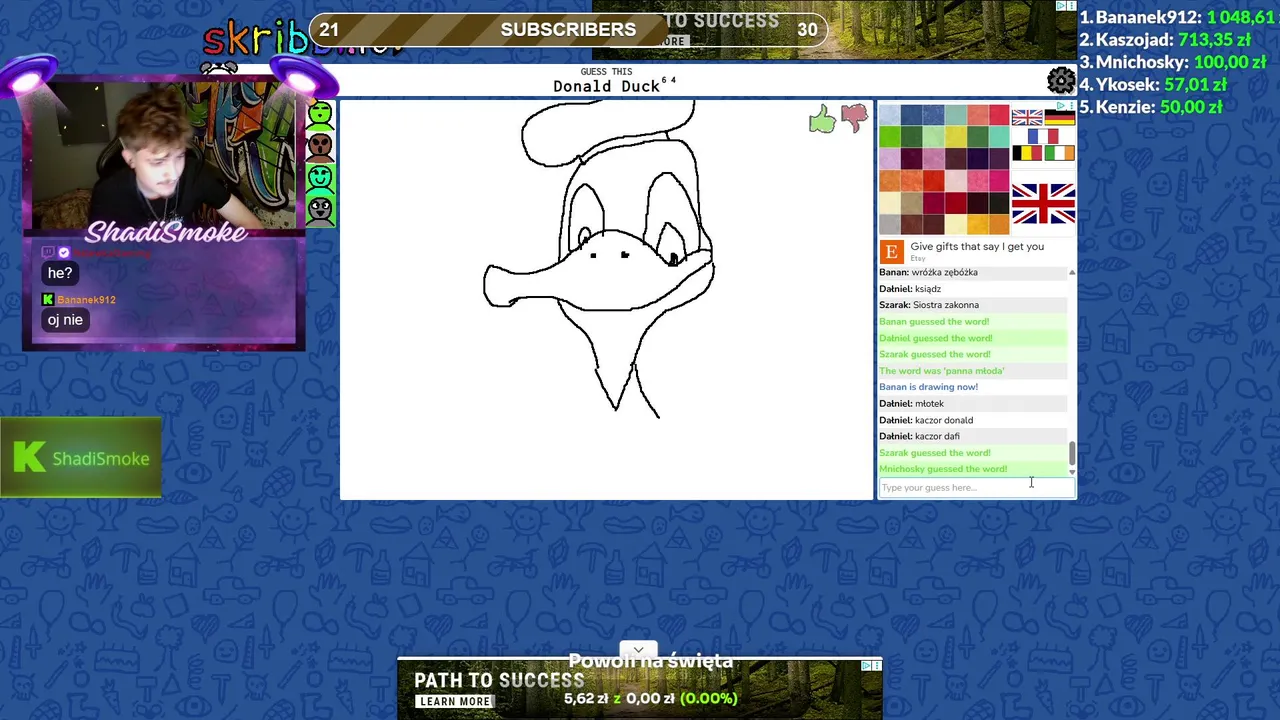The image size is (1280, 720).
Task: Open the skribbl settings gear
Action: point(1061,80)
